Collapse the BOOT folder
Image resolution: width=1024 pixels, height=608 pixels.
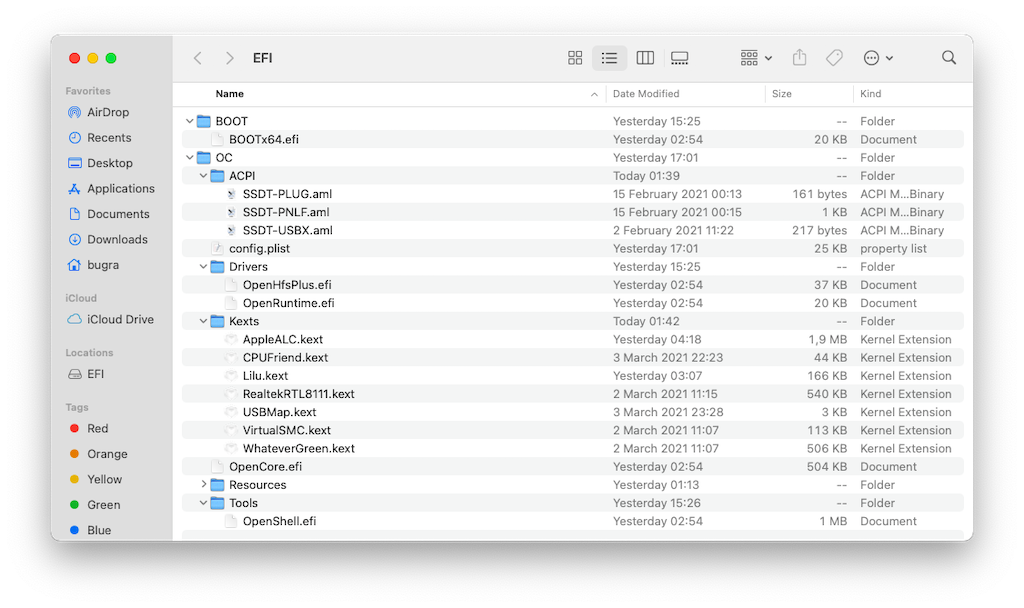click(x=189, y=121)
